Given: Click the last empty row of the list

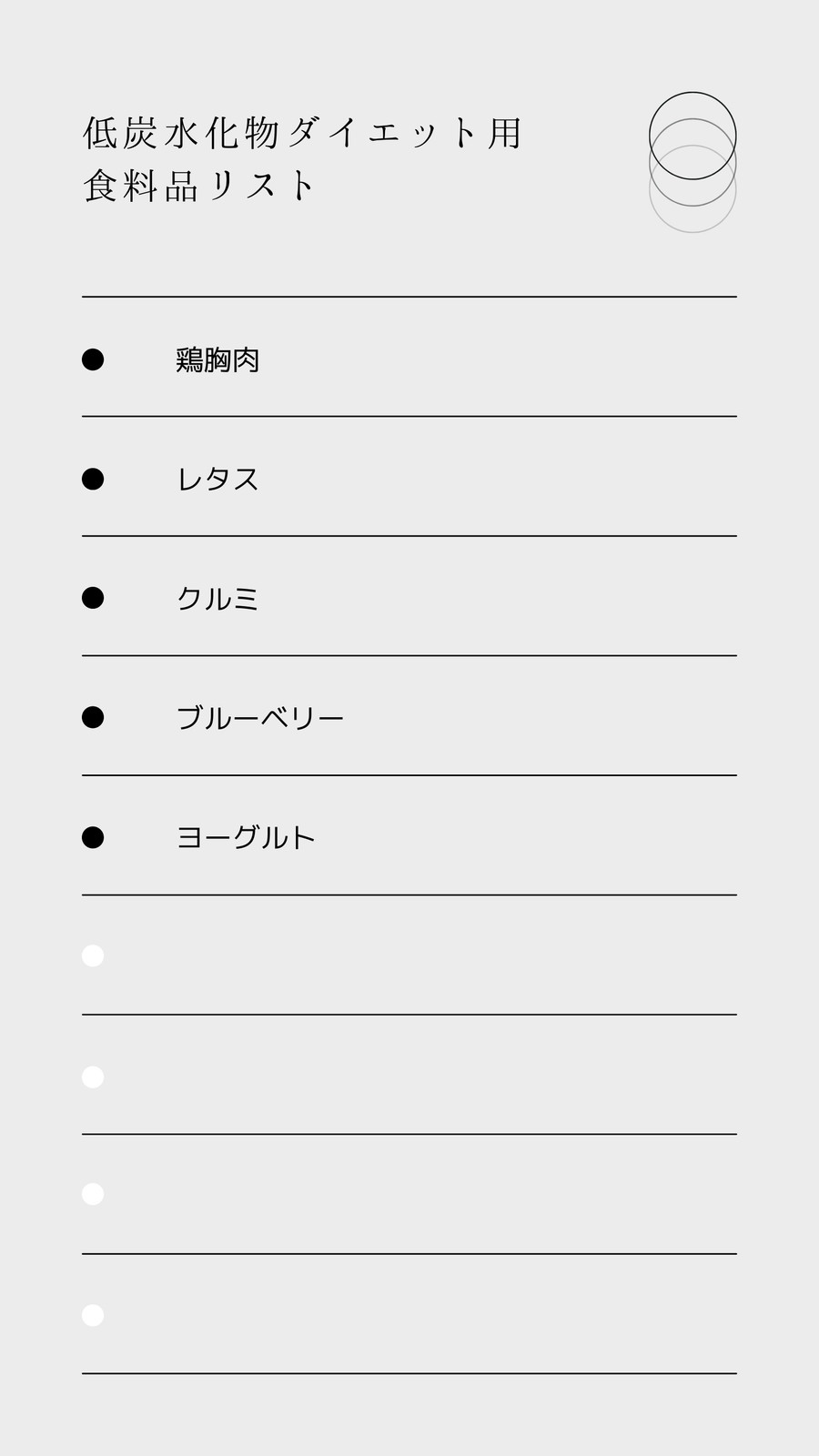Looking at the screenshot, I should click(x=409, y=1314).
